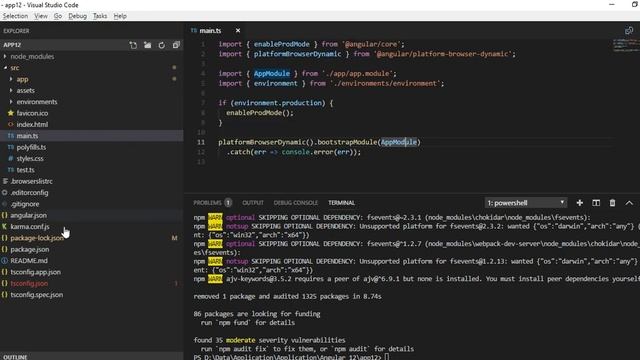Open tsconfig.spec.json file
Screen dimensions: 640x360
coord(37,295)
